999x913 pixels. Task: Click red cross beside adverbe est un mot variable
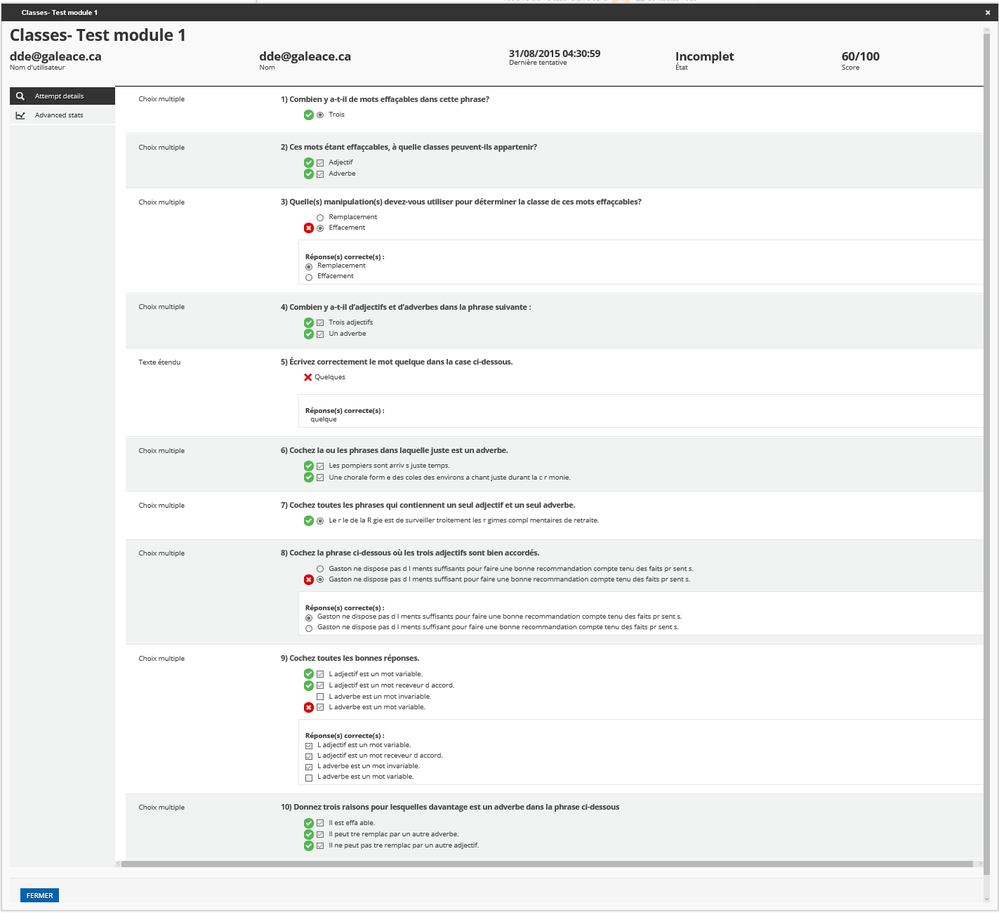[x=308, y=707]
